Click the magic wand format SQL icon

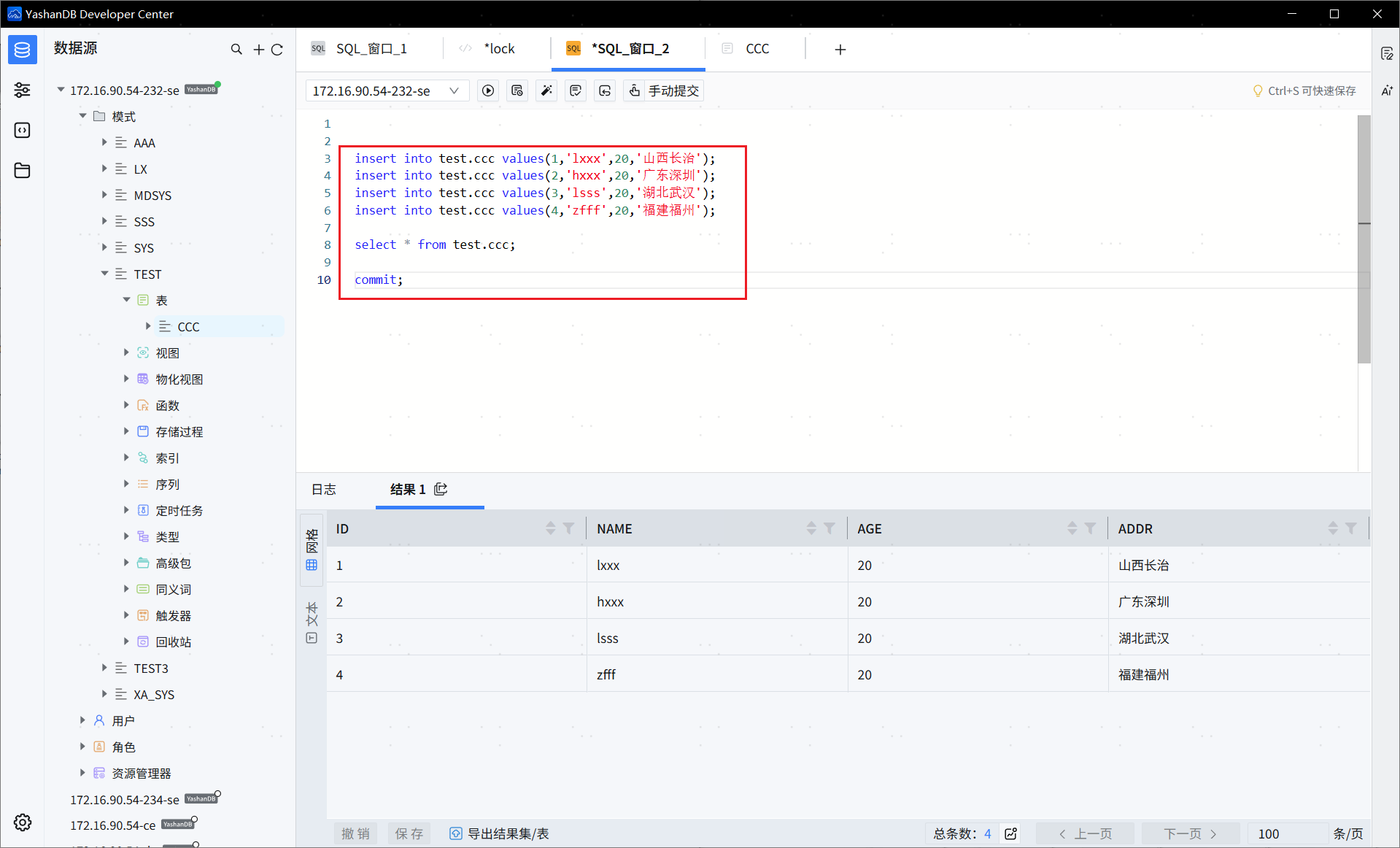[x=546, y=90]
